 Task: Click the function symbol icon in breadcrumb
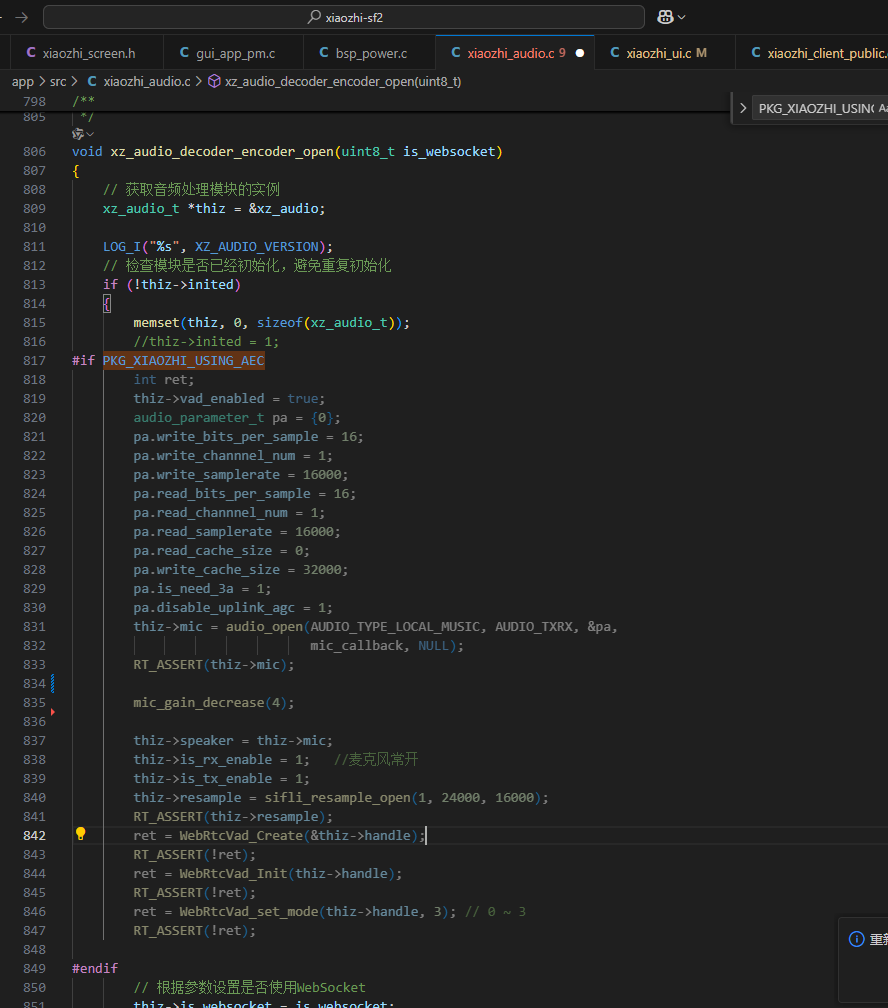(214, 81)
